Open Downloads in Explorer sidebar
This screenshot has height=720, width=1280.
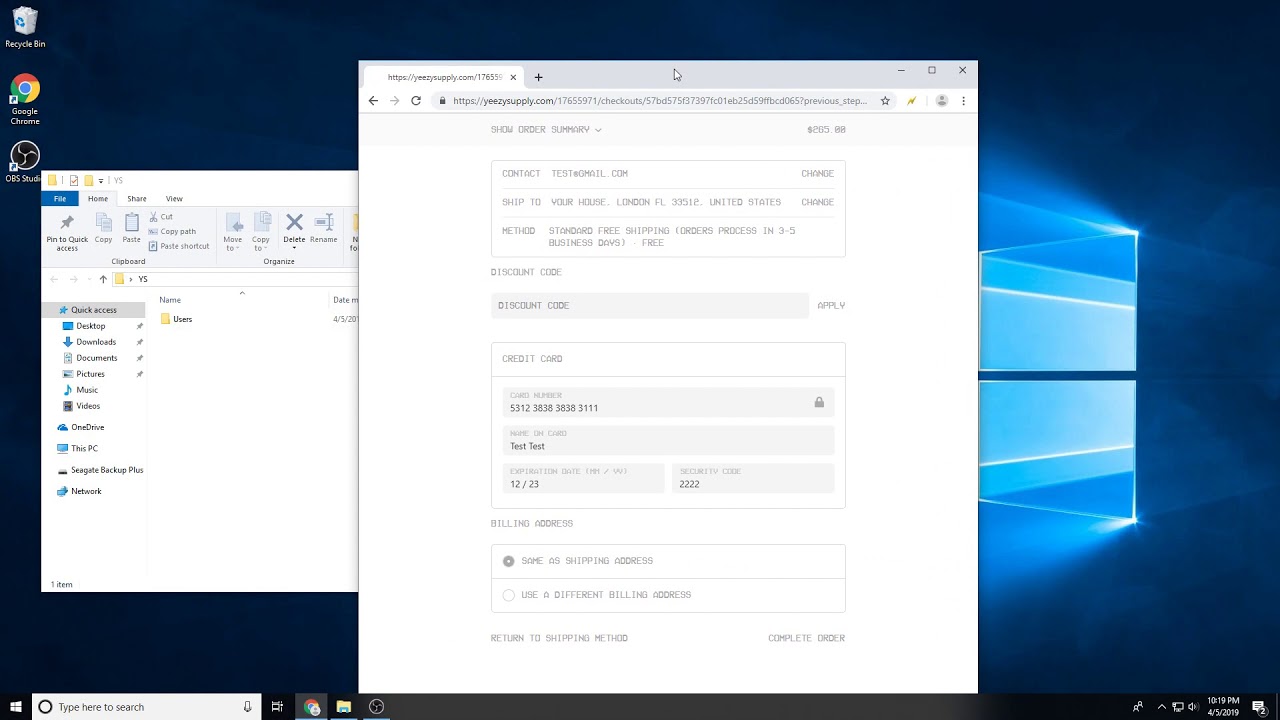(x=96, y=342)
